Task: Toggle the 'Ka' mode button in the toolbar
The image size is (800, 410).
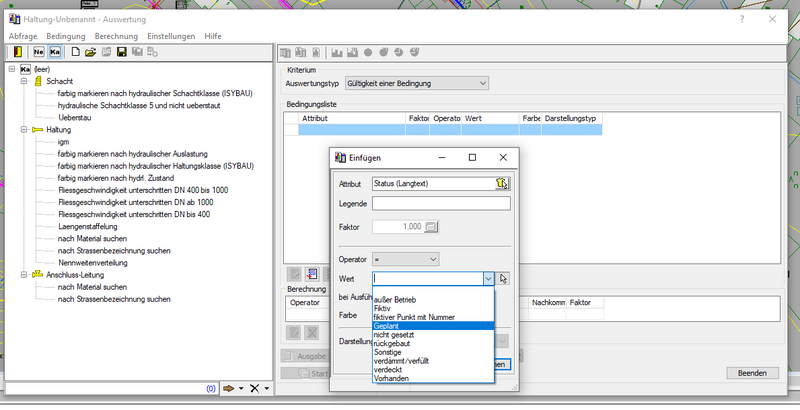Action: (x=55, y=52)
